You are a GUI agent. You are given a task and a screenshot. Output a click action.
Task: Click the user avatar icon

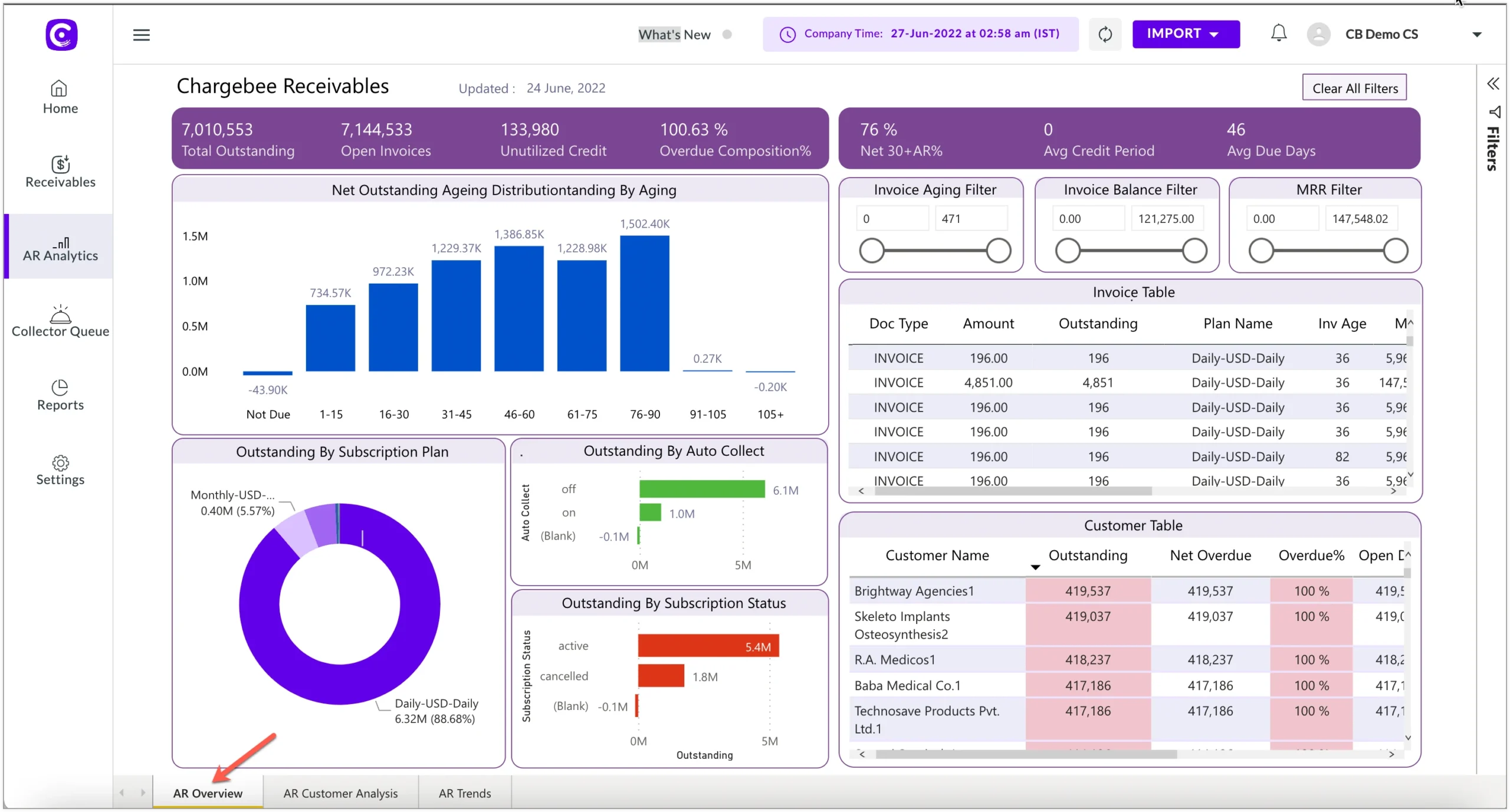pos(1319,34)
